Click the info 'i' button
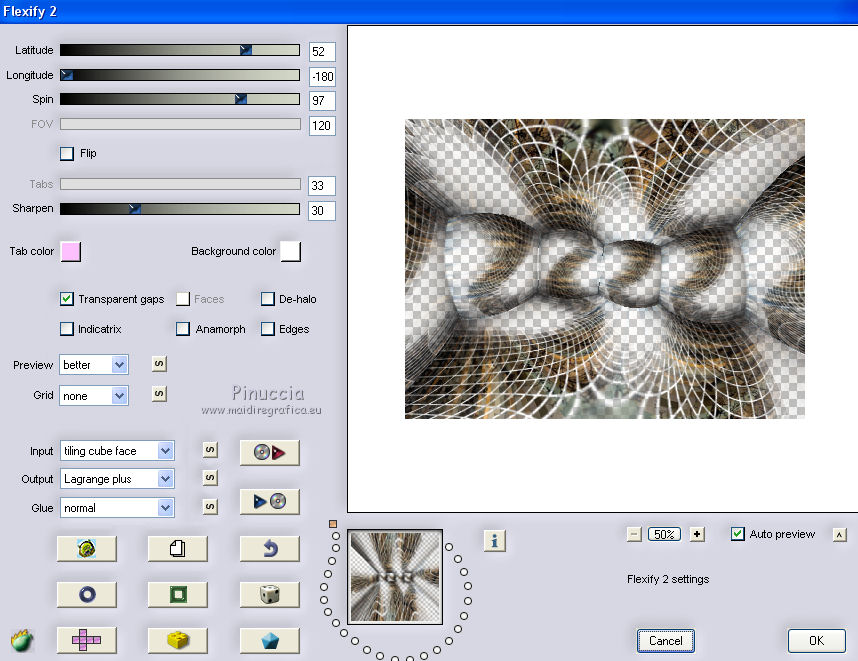The height and width of the screenshot is (661, 858). coord(495,541)
